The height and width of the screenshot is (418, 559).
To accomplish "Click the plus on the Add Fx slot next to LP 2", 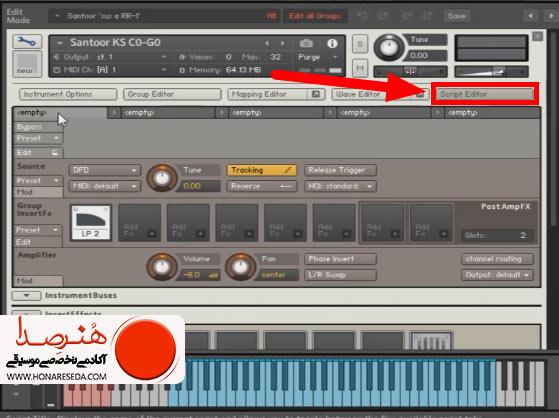I will coord(152,234).
